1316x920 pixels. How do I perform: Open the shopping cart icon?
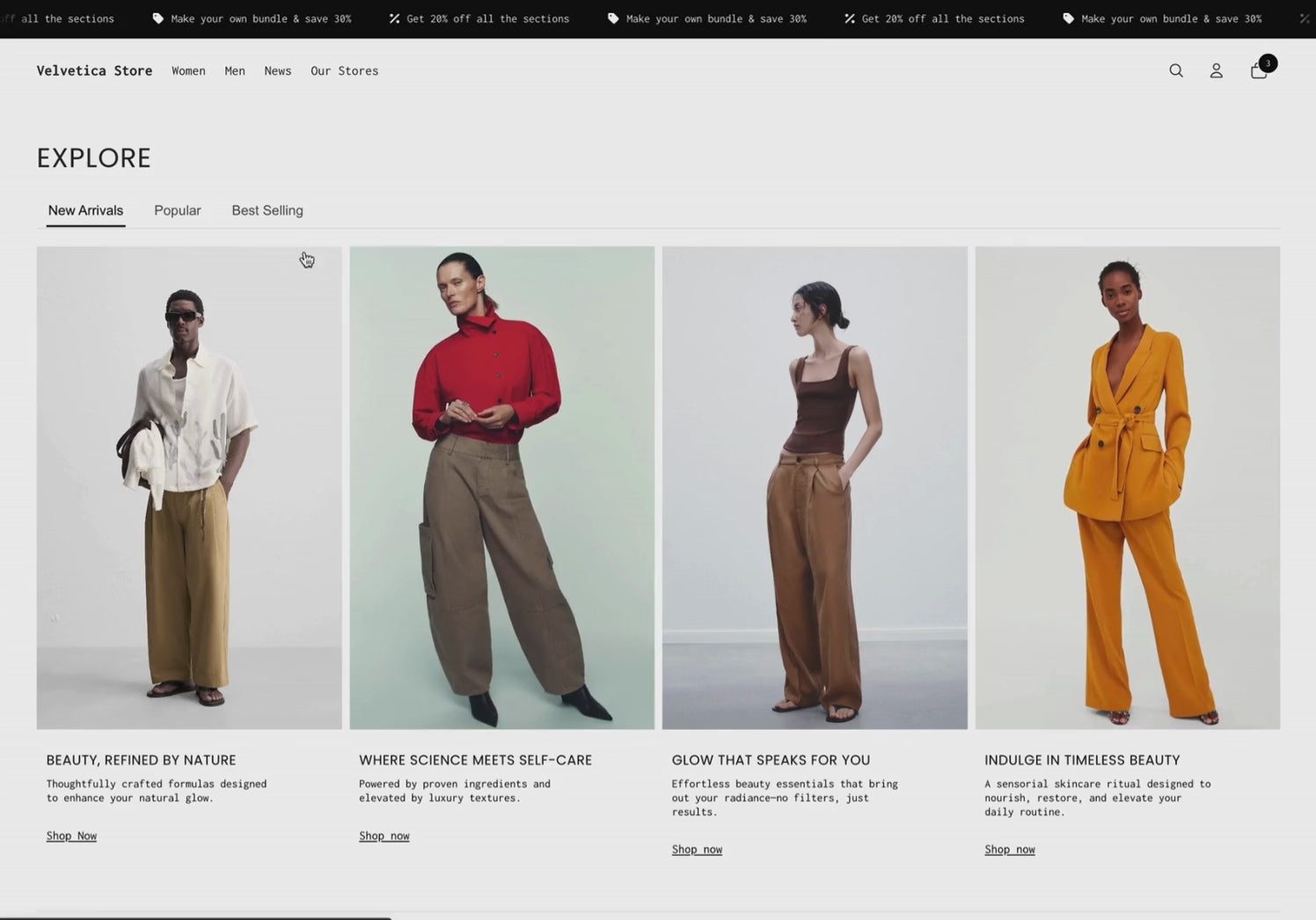click(1257, 72)
